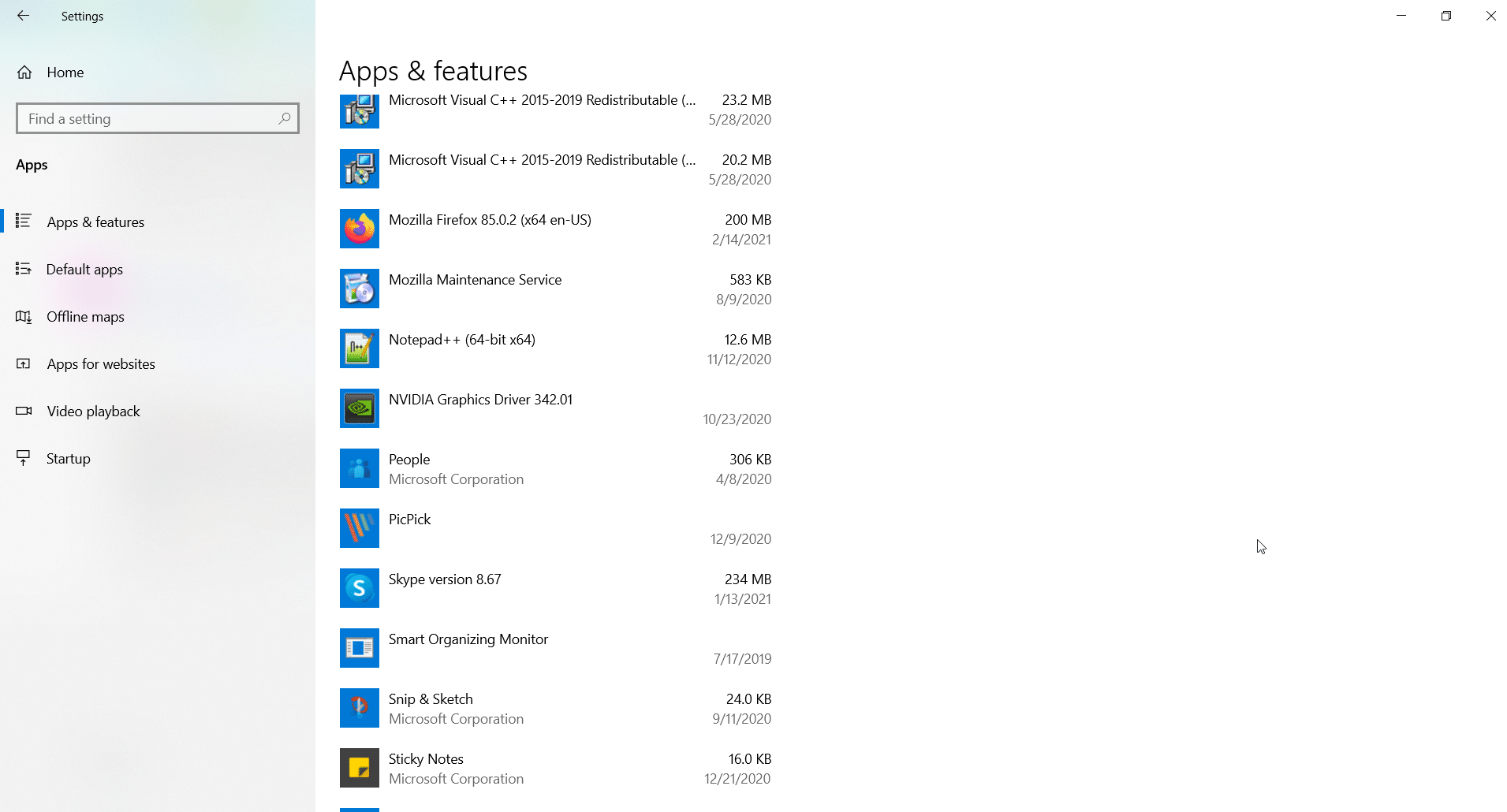Click the PicPick app icon
The width and height of the screenshot is (1507, 812).
tap(359, 528)
